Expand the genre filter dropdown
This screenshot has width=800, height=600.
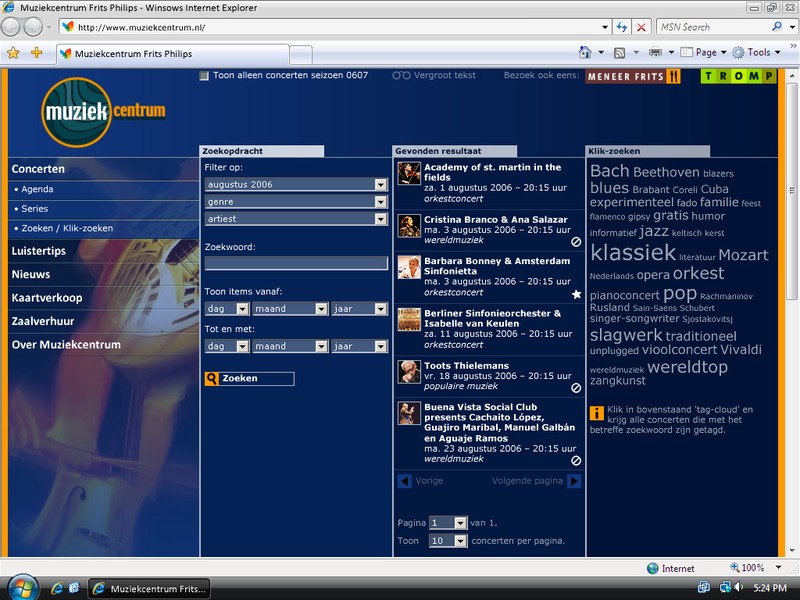pyautogui.click(x=380, y=202)
